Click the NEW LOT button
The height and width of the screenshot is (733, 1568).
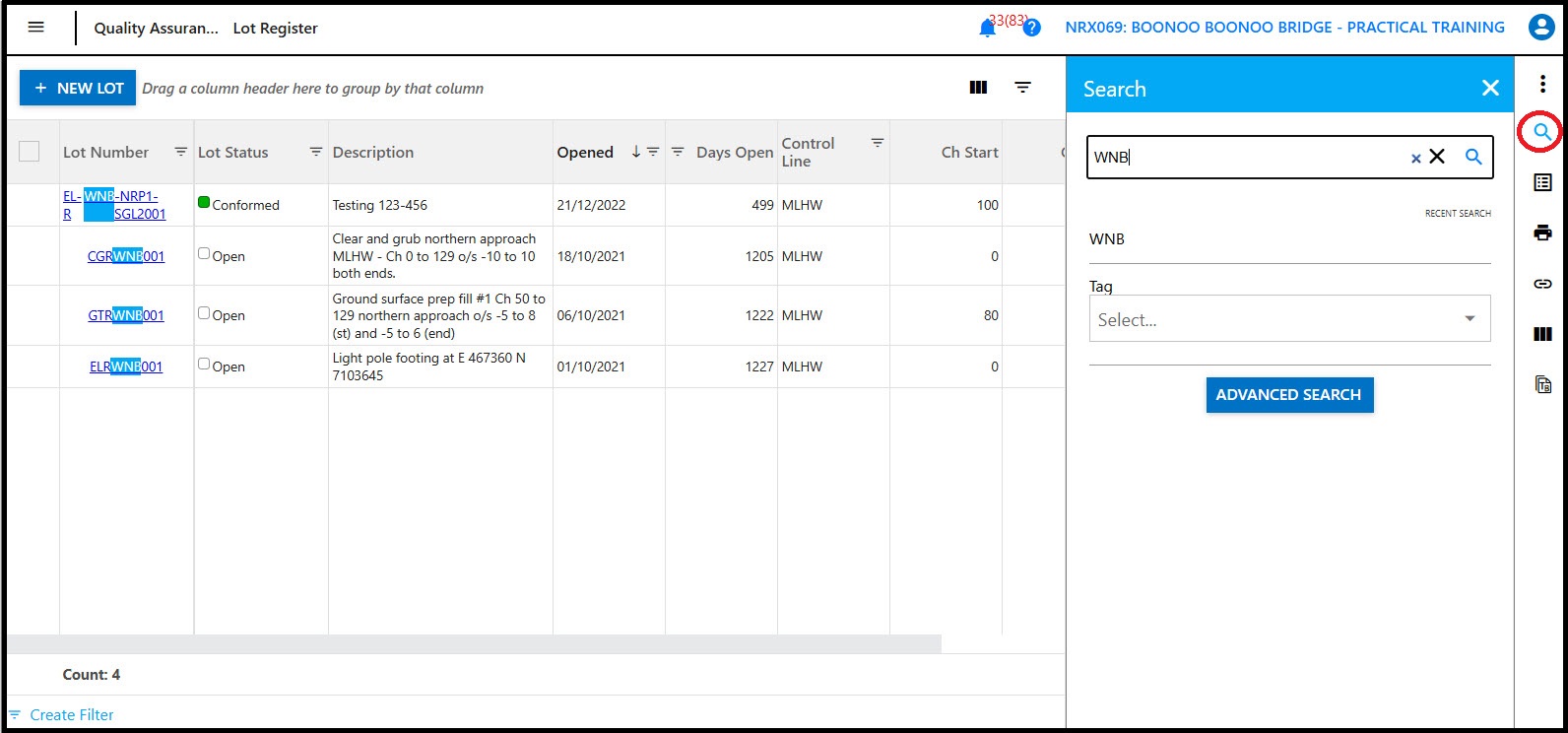pos(78,88)
